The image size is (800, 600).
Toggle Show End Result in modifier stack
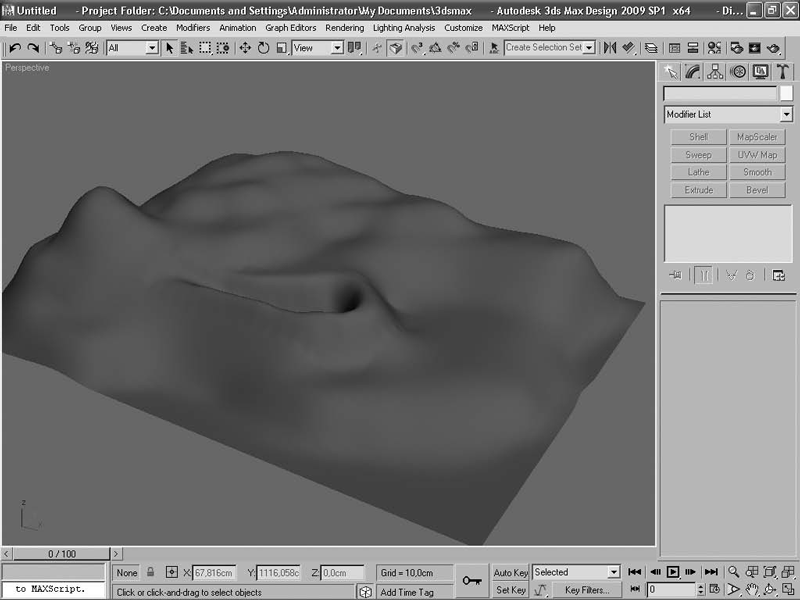(x=703, y=275)
